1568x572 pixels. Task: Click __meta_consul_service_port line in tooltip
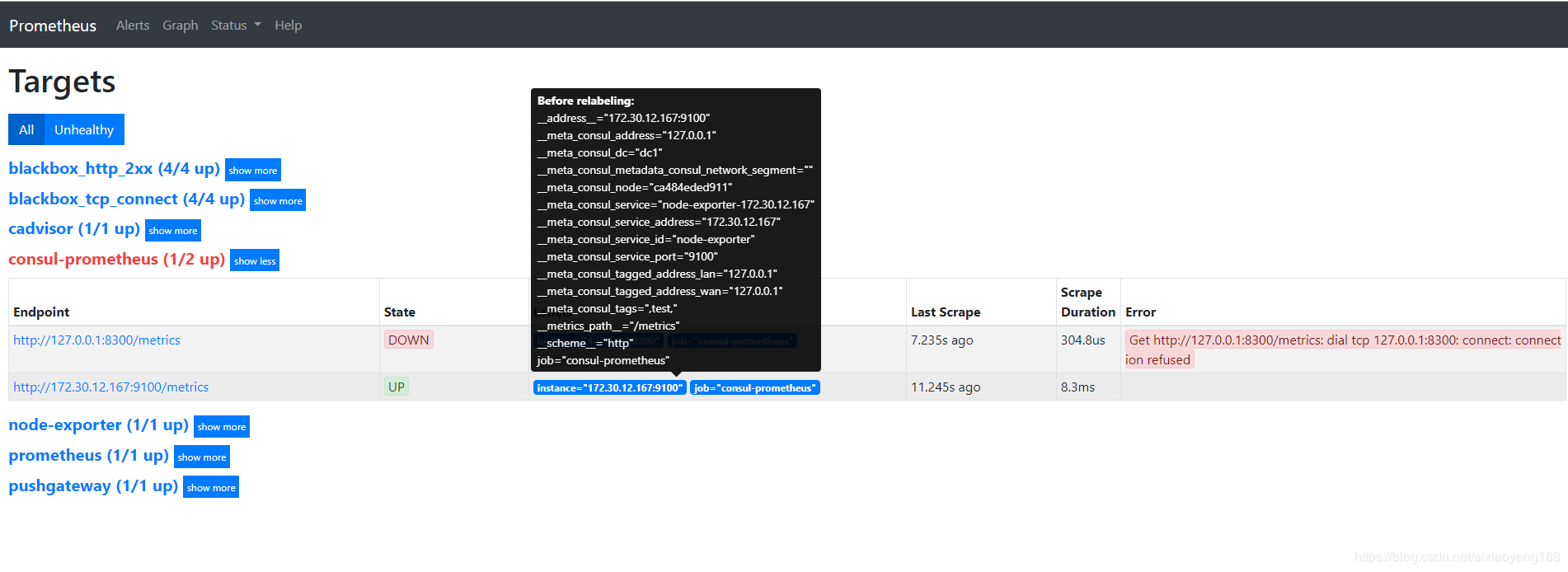[627, 256]
